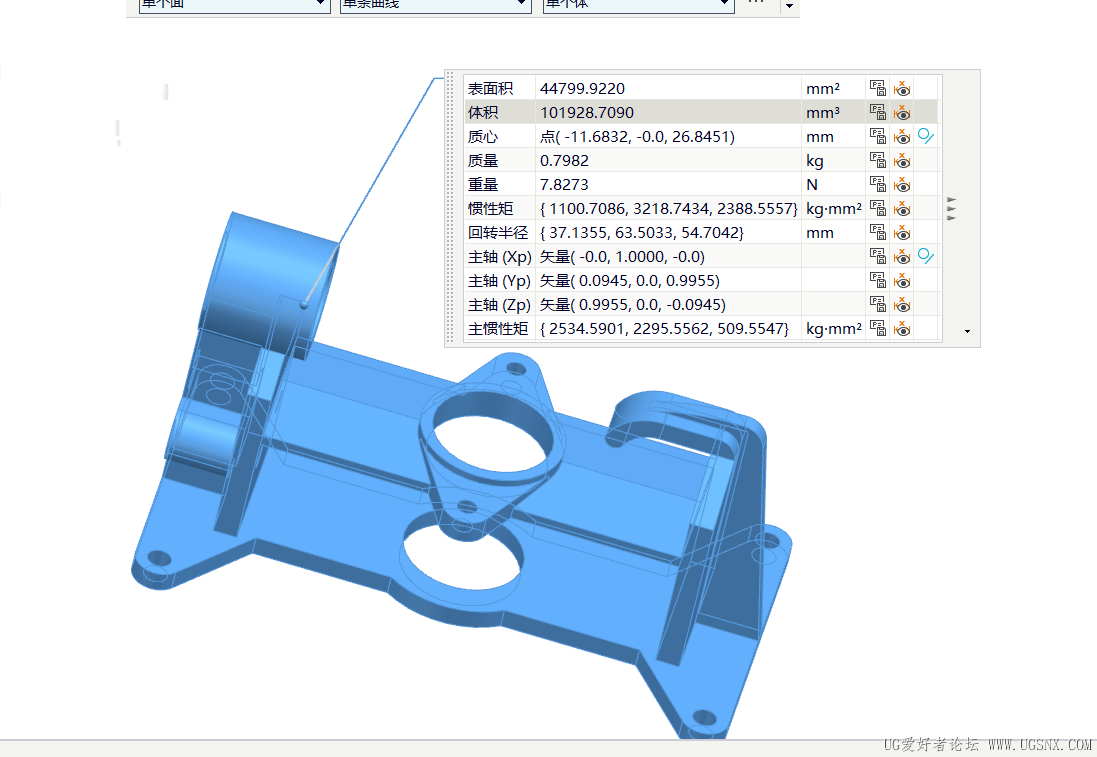Expand the measurement panel via triple-arrow handle
The width and height of the screenshot is (1097, 757).
[x=951, y=208]
